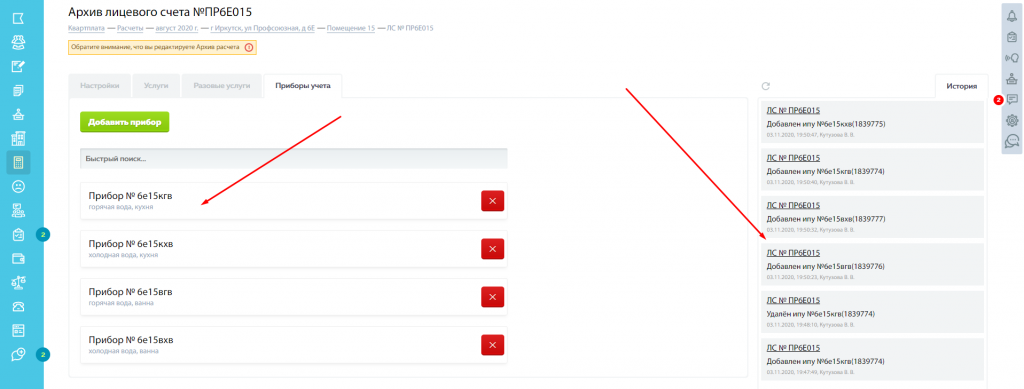Open the news layout sidebar icon
1024x389 pixels.
[18, 330]
